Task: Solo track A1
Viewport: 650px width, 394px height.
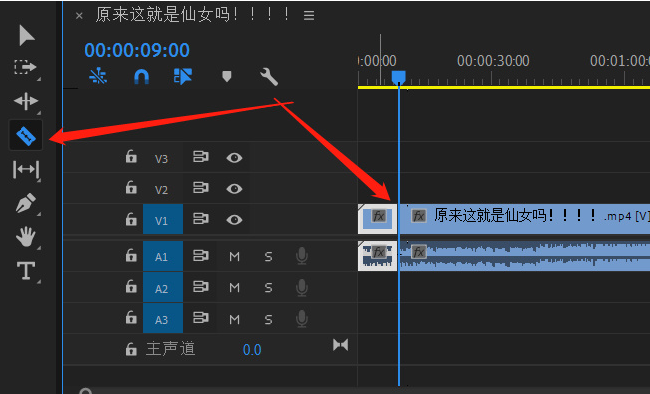Action: 269,257
